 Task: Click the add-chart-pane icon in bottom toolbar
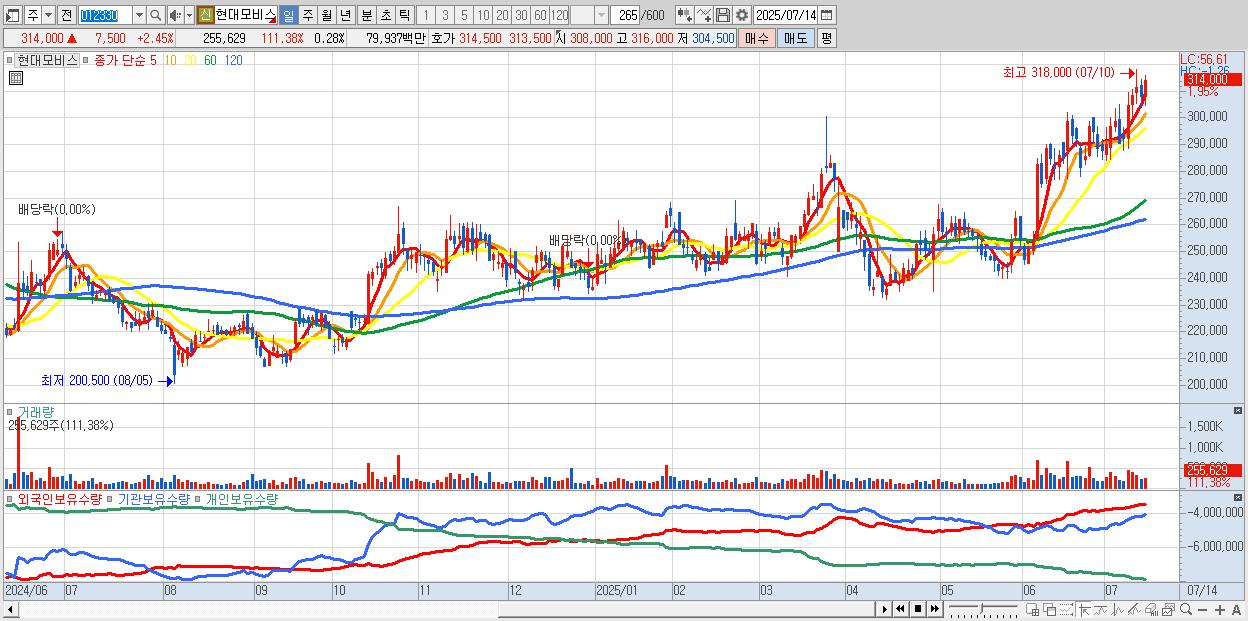coord(1033,609)
